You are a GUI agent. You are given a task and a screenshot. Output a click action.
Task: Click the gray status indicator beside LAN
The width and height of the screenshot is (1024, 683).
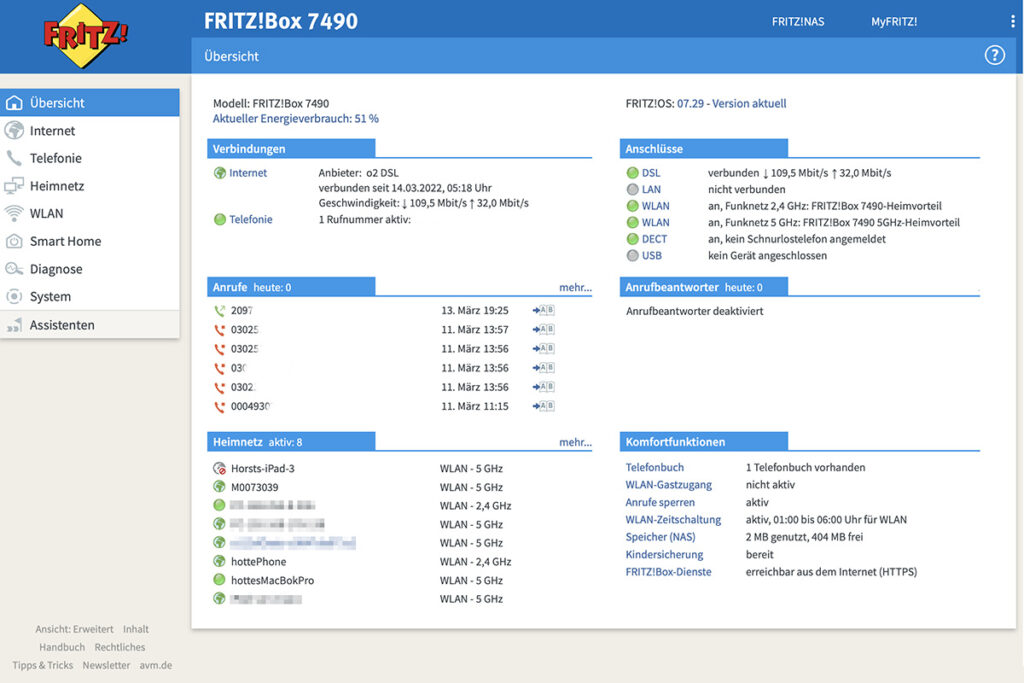point(632,189)
